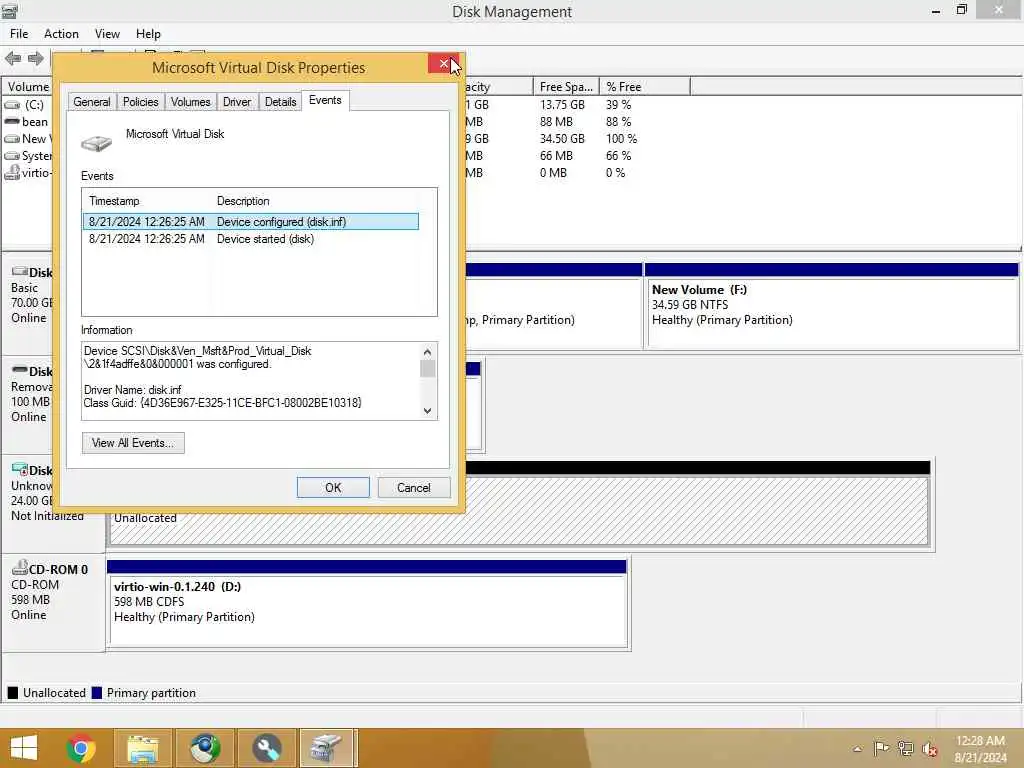Select the (C:) volume drive icon
The width and height of the screenshot is (1024, 768).
(12, 104)
